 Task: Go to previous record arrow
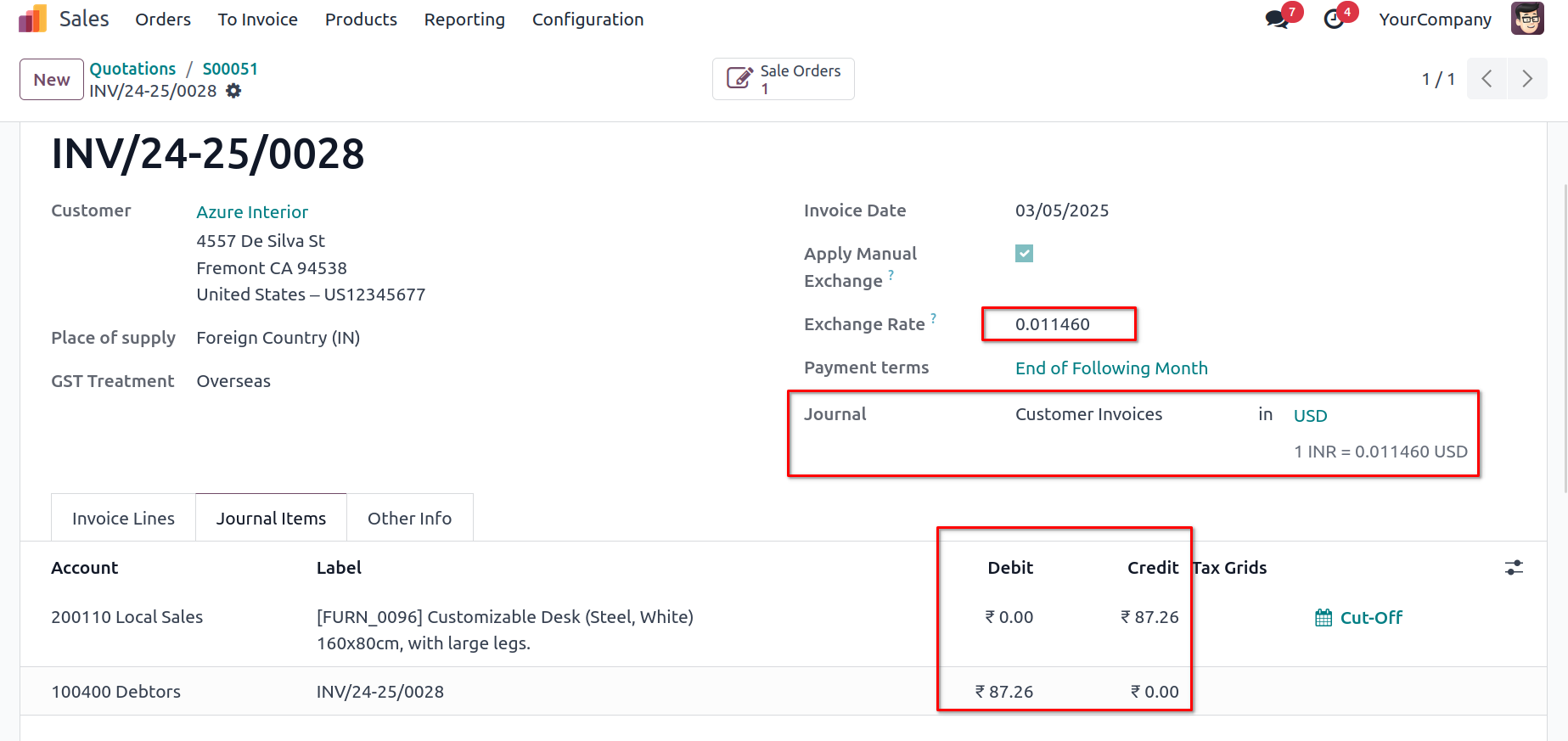click(x=1487, y=79)
